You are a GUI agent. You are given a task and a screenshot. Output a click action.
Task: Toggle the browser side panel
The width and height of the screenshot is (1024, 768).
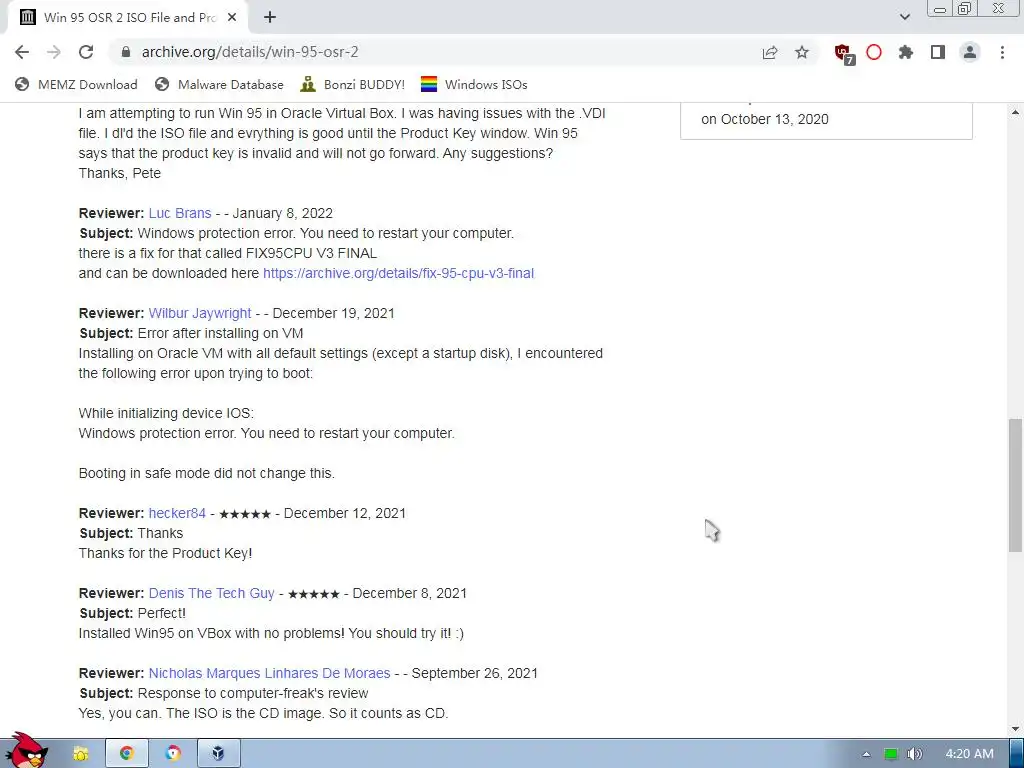point(938,52)
